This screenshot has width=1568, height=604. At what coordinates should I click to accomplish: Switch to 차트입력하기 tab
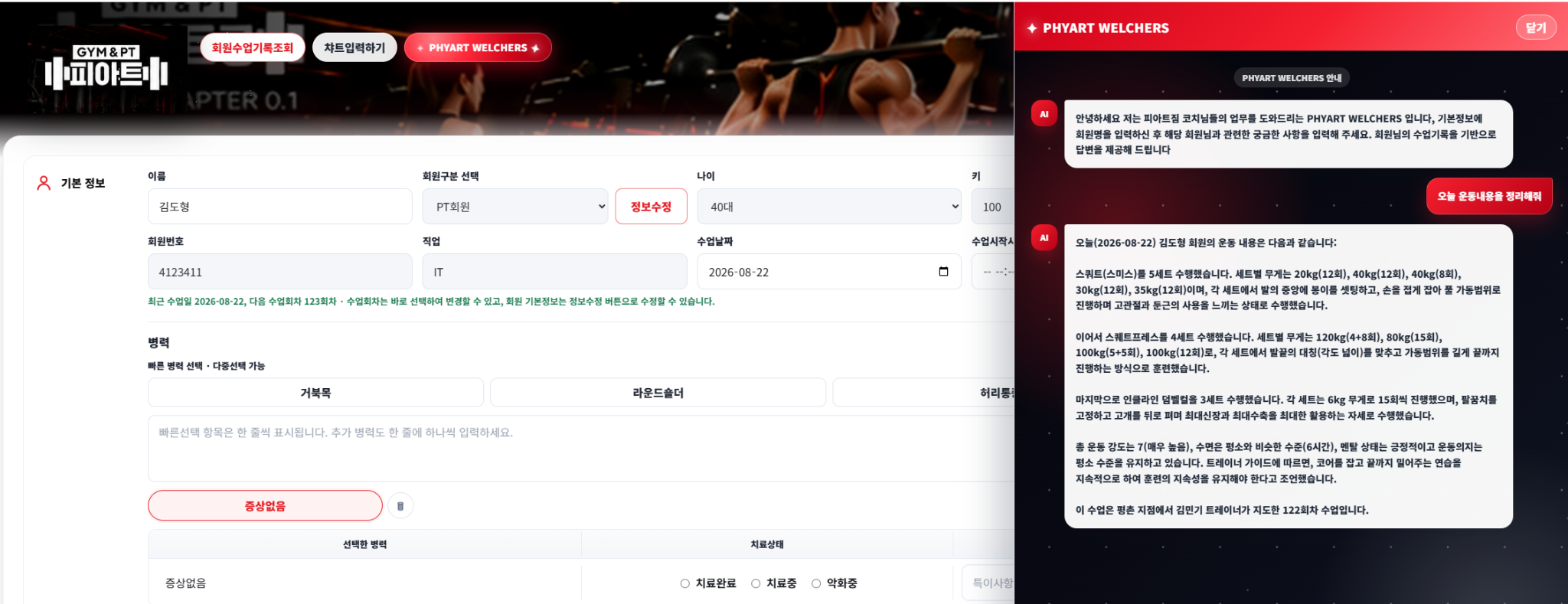354,47
